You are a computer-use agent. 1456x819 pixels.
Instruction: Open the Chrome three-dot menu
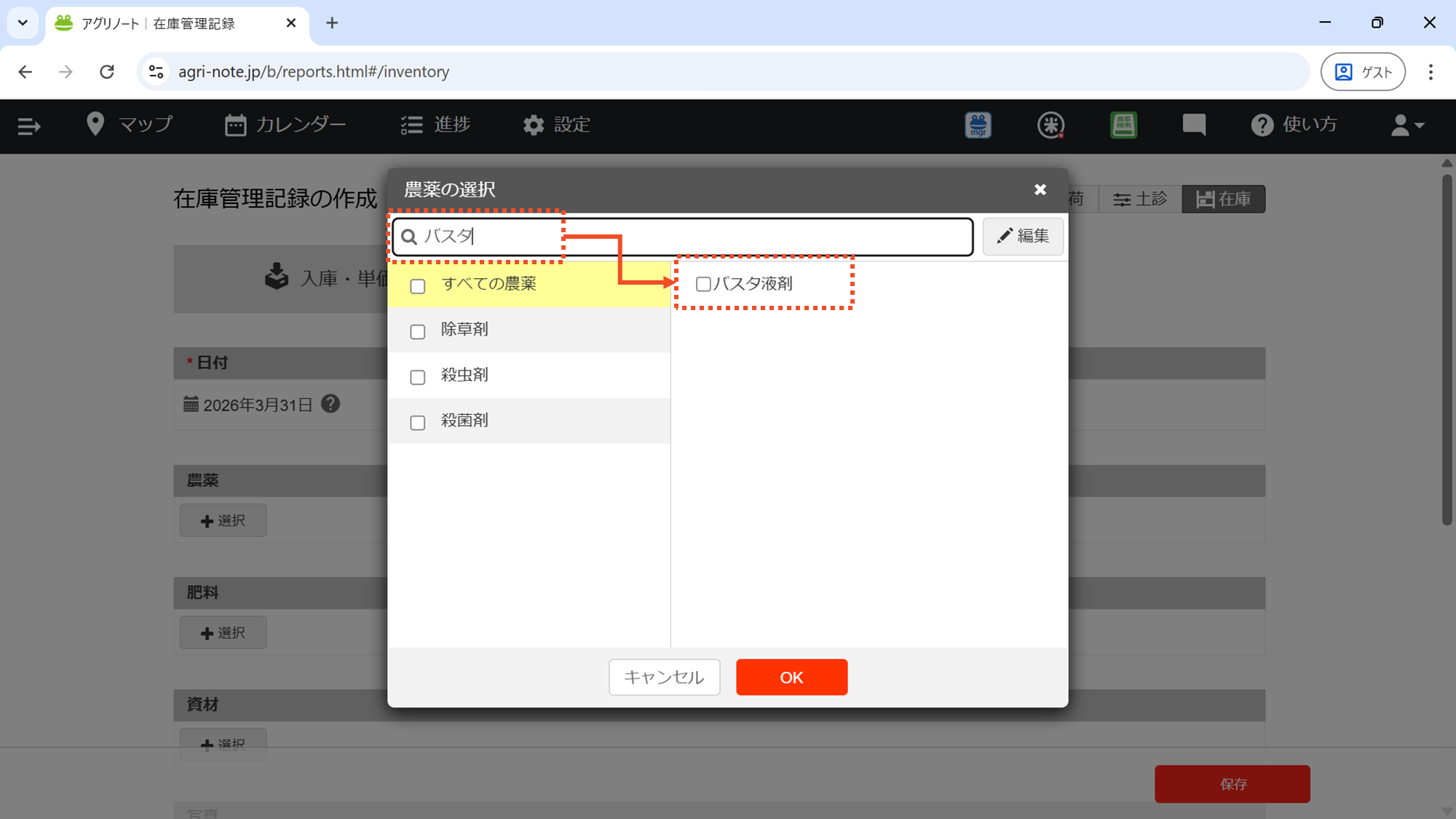click(x=1431, y=71)
